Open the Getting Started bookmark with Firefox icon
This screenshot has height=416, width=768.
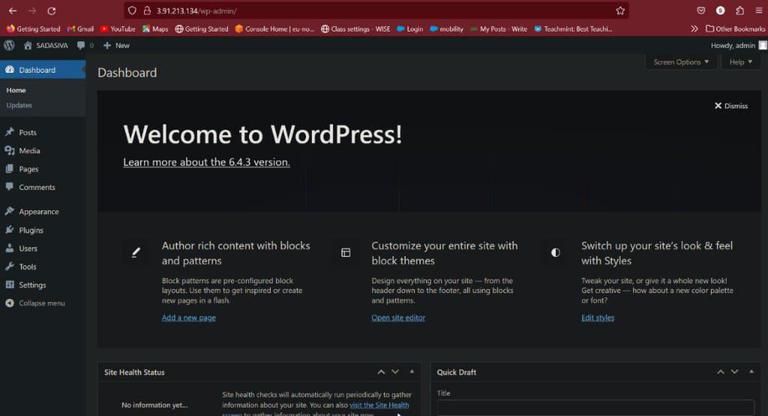33,29
